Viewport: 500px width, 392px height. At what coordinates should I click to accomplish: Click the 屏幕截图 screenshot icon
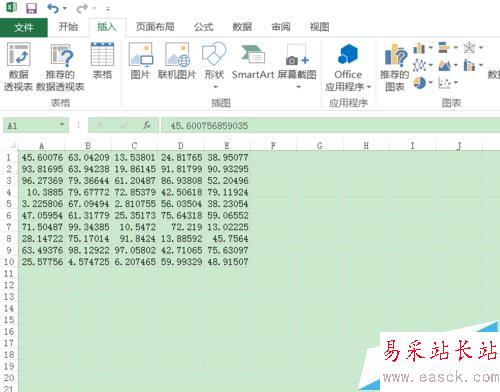[297, 54]
